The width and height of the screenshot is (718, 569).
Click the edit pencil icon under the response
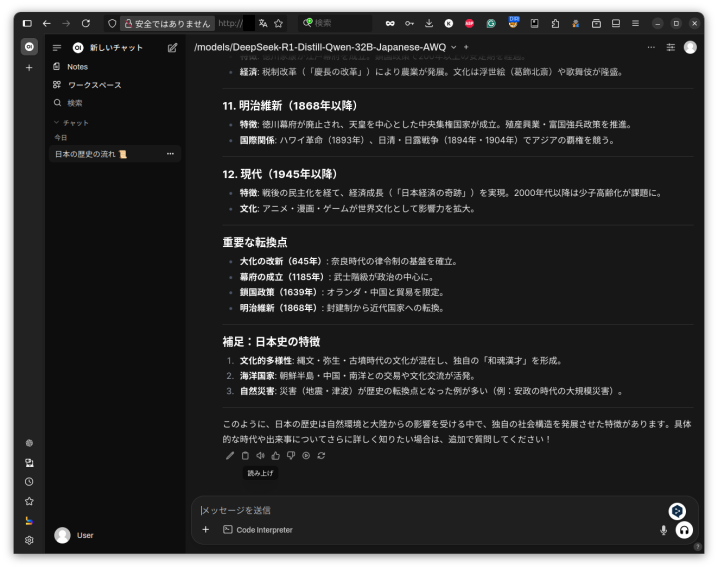pos(230,455)
